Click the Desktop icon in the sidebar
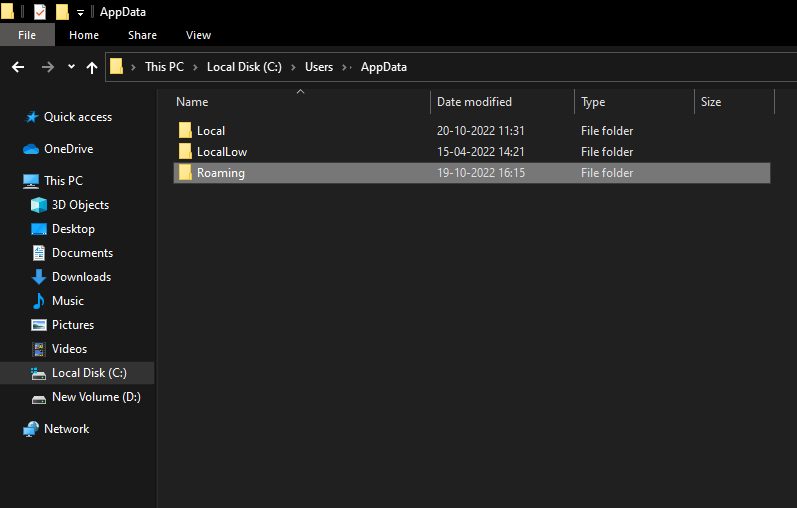 pyautogui.click(x=39, y=229)
